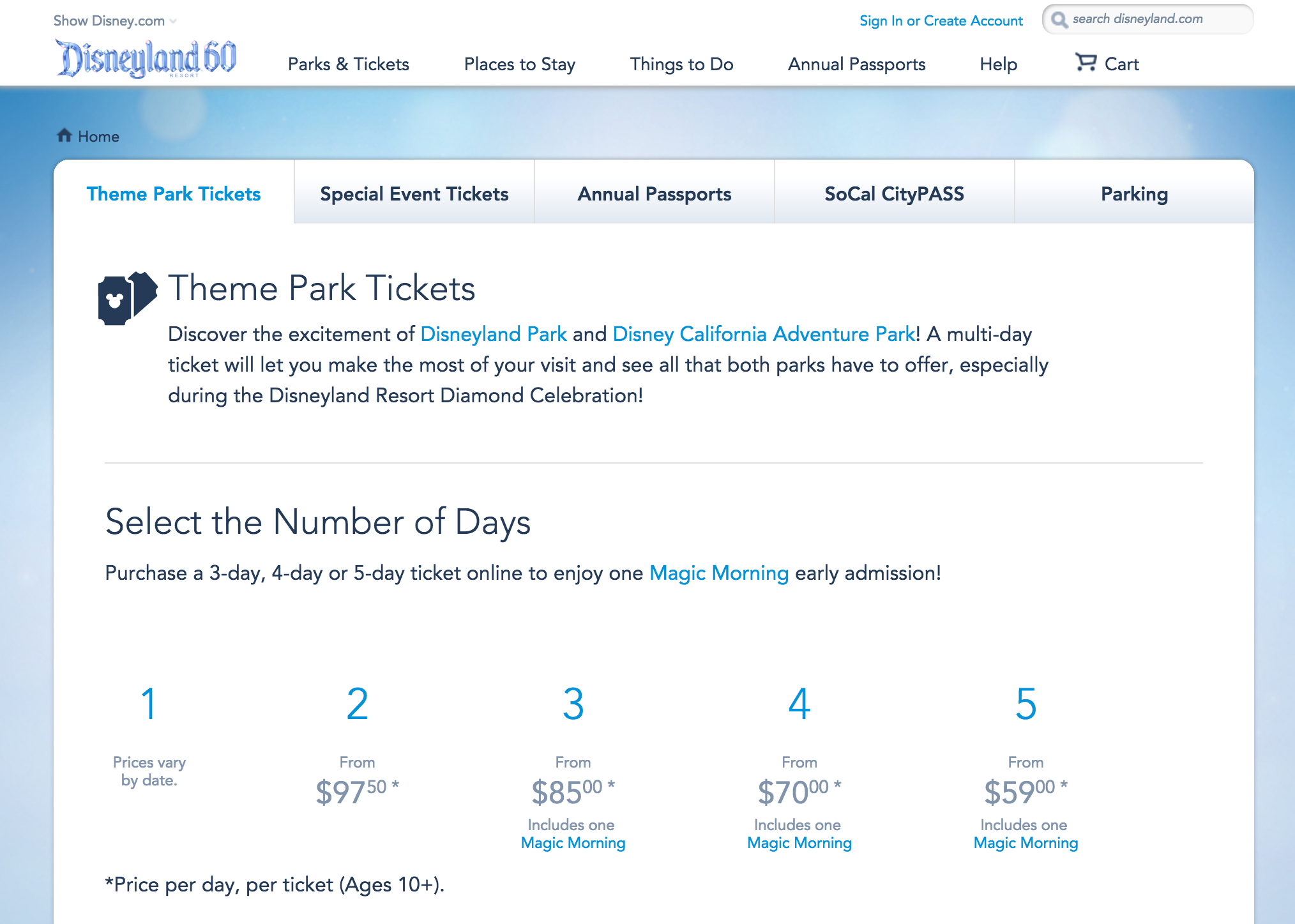Click the $70.00 price under 4-day

click(799, 792)
